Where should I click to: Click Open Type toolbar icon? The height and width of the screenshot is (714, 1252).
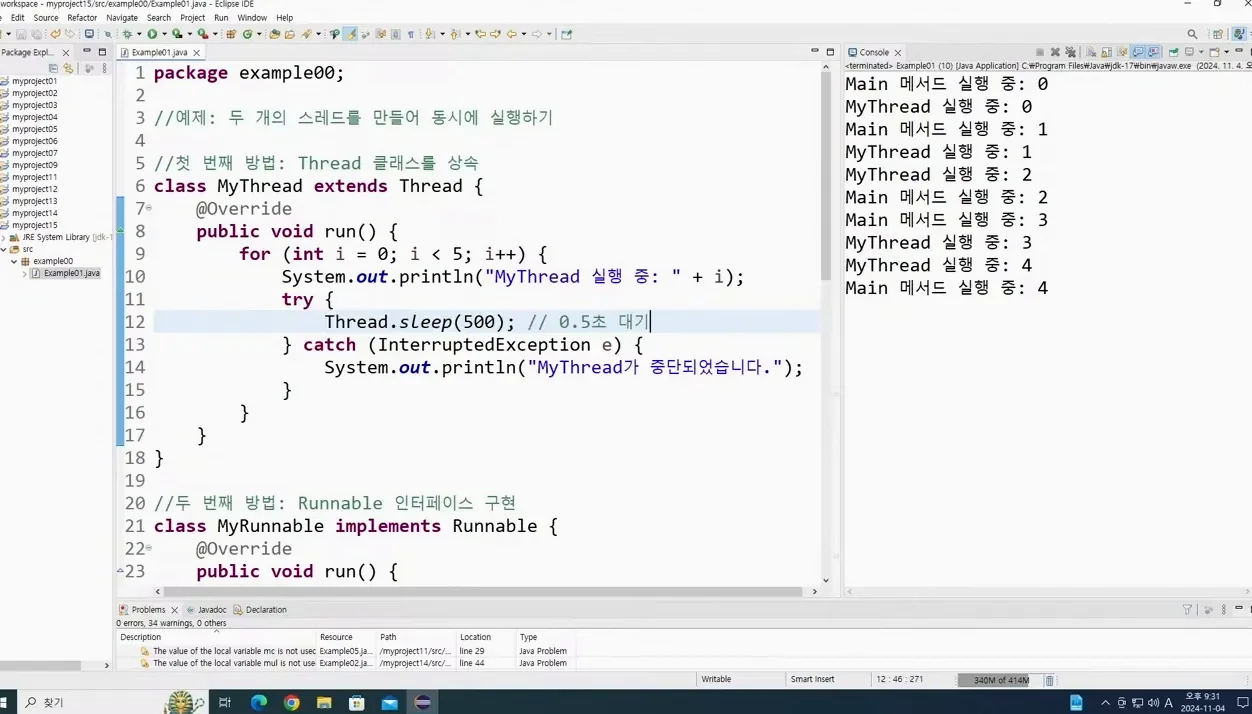point(274,34)
